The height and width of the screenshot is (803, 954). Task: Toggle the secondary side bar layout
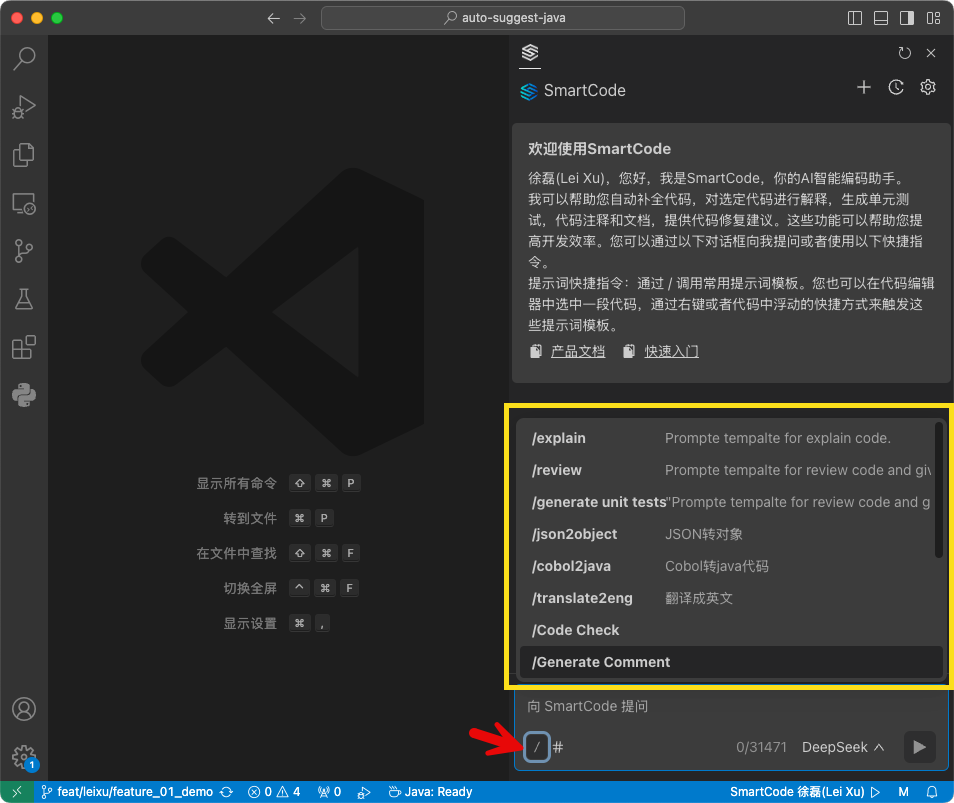[x=907, y=18]
